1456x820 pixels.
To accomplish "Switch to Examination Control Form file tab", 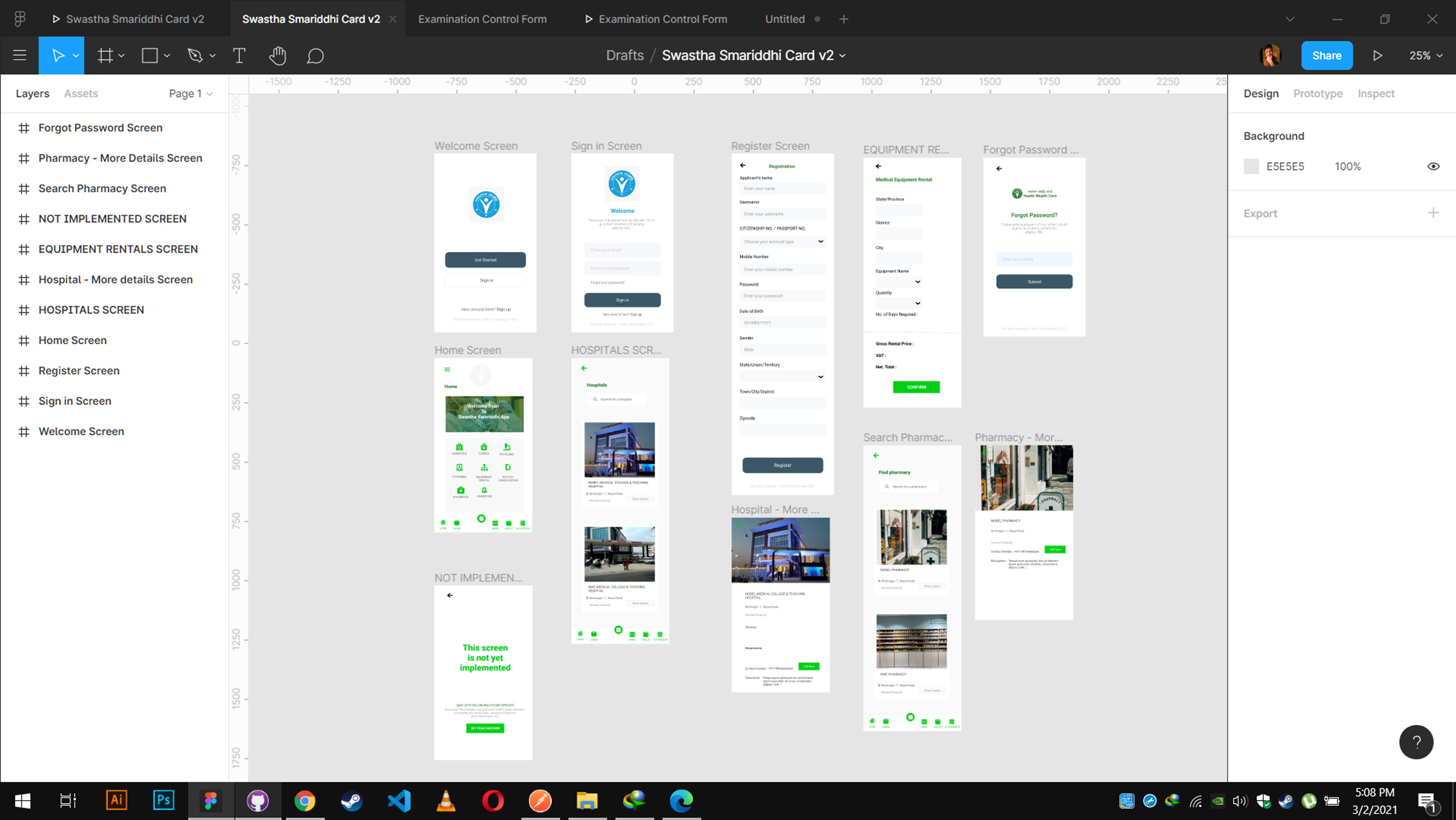I will coord(482,19).
